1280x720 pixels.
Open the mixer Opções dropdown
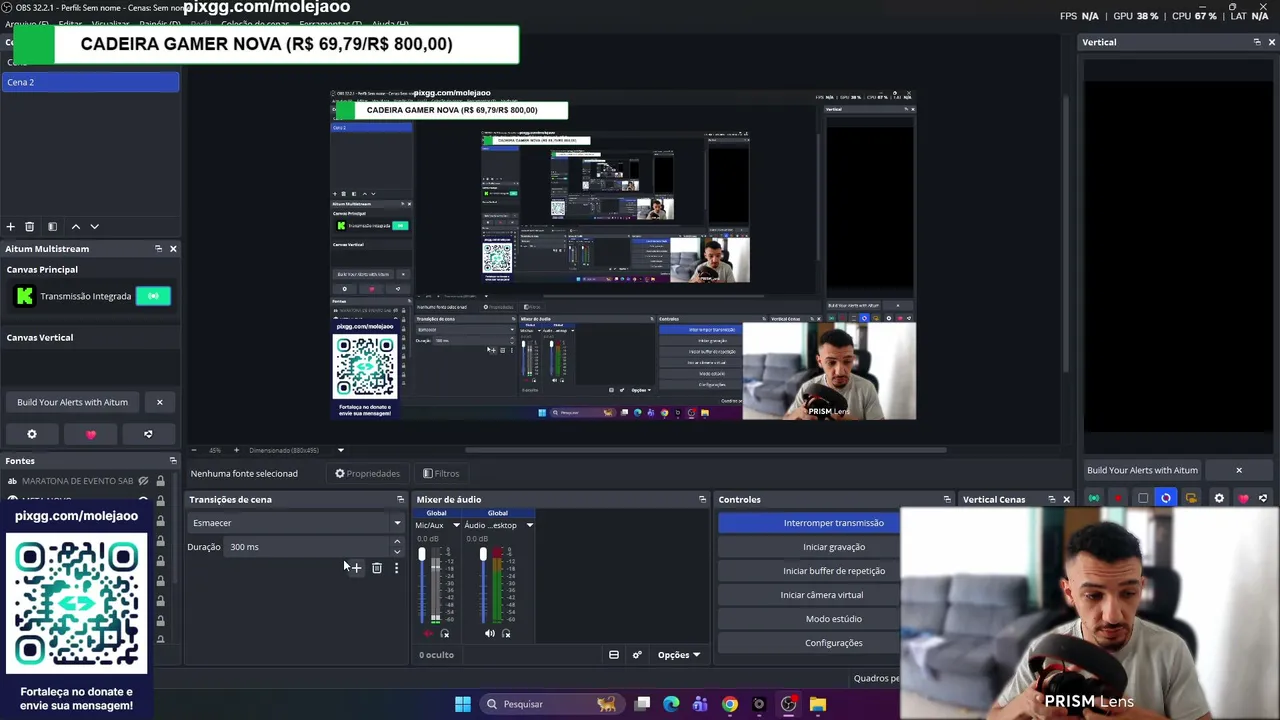pos(679,655)
